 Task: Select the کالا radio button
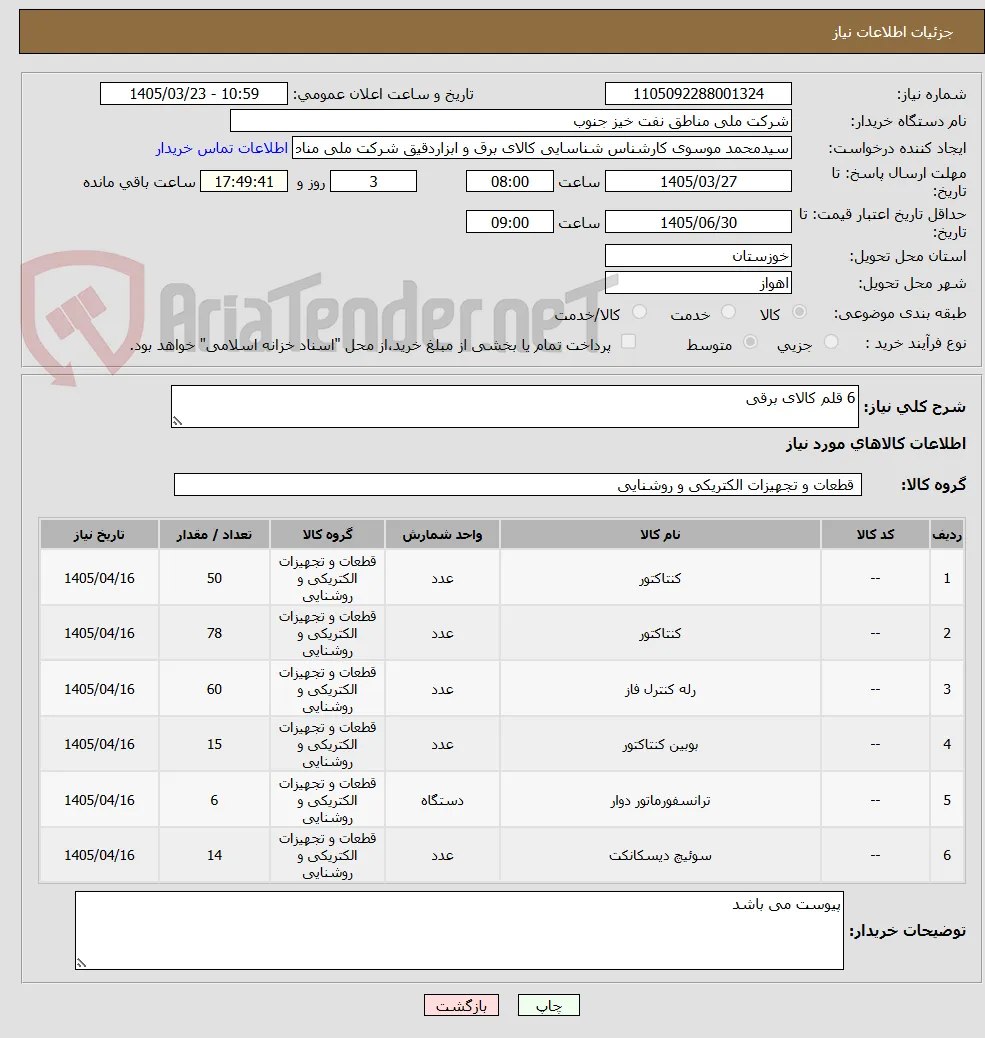click(x=800, y=312)
